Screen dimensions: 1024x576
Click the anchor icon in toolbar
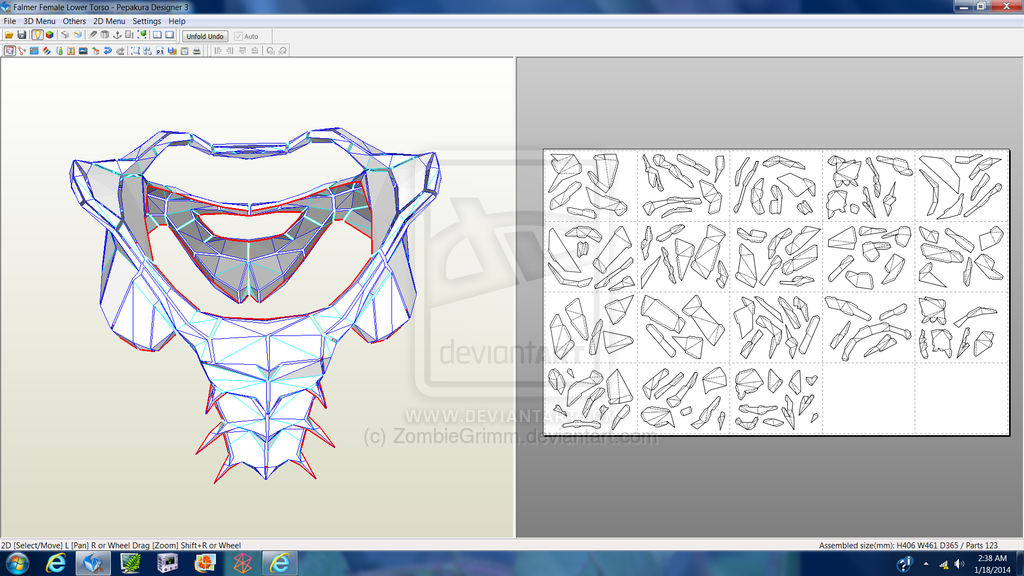(x=118, y=35)
